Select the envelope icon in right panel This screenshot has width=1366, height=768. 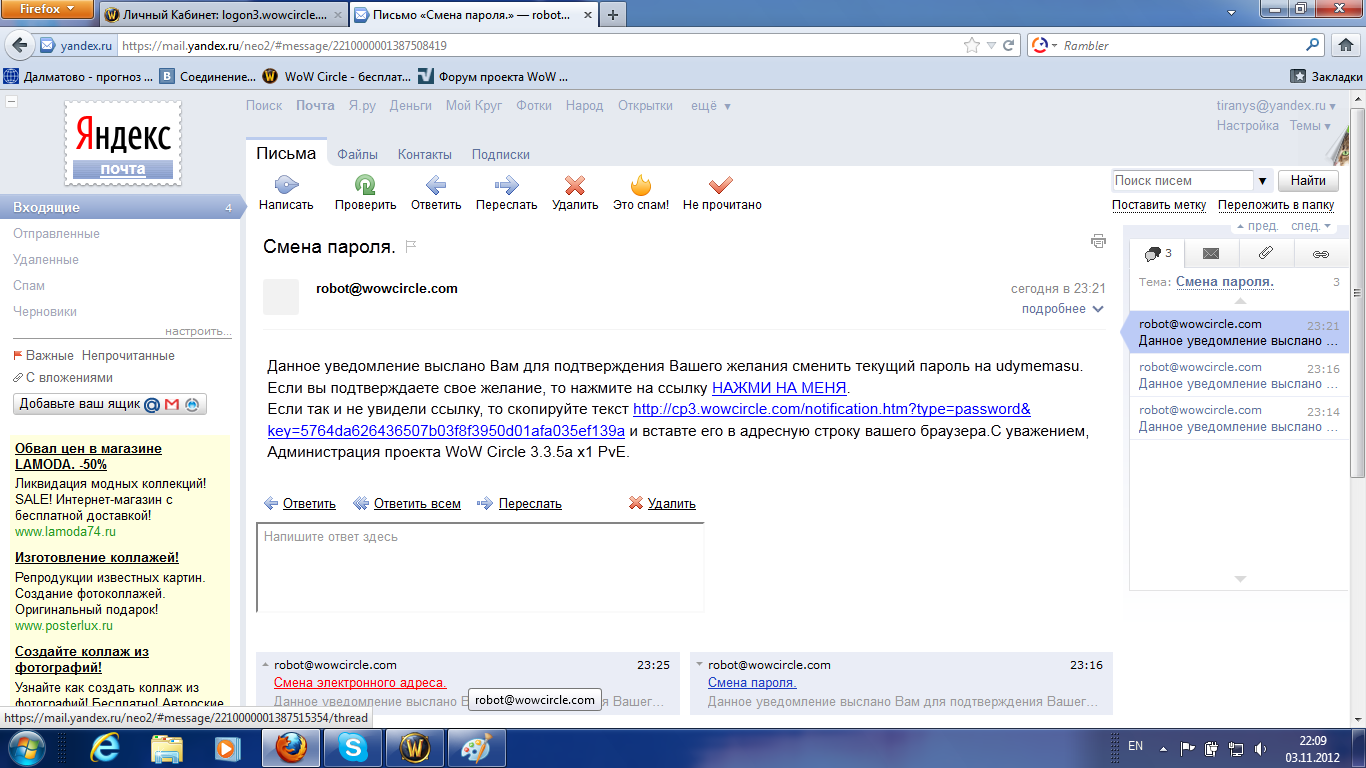(1211, 254)
